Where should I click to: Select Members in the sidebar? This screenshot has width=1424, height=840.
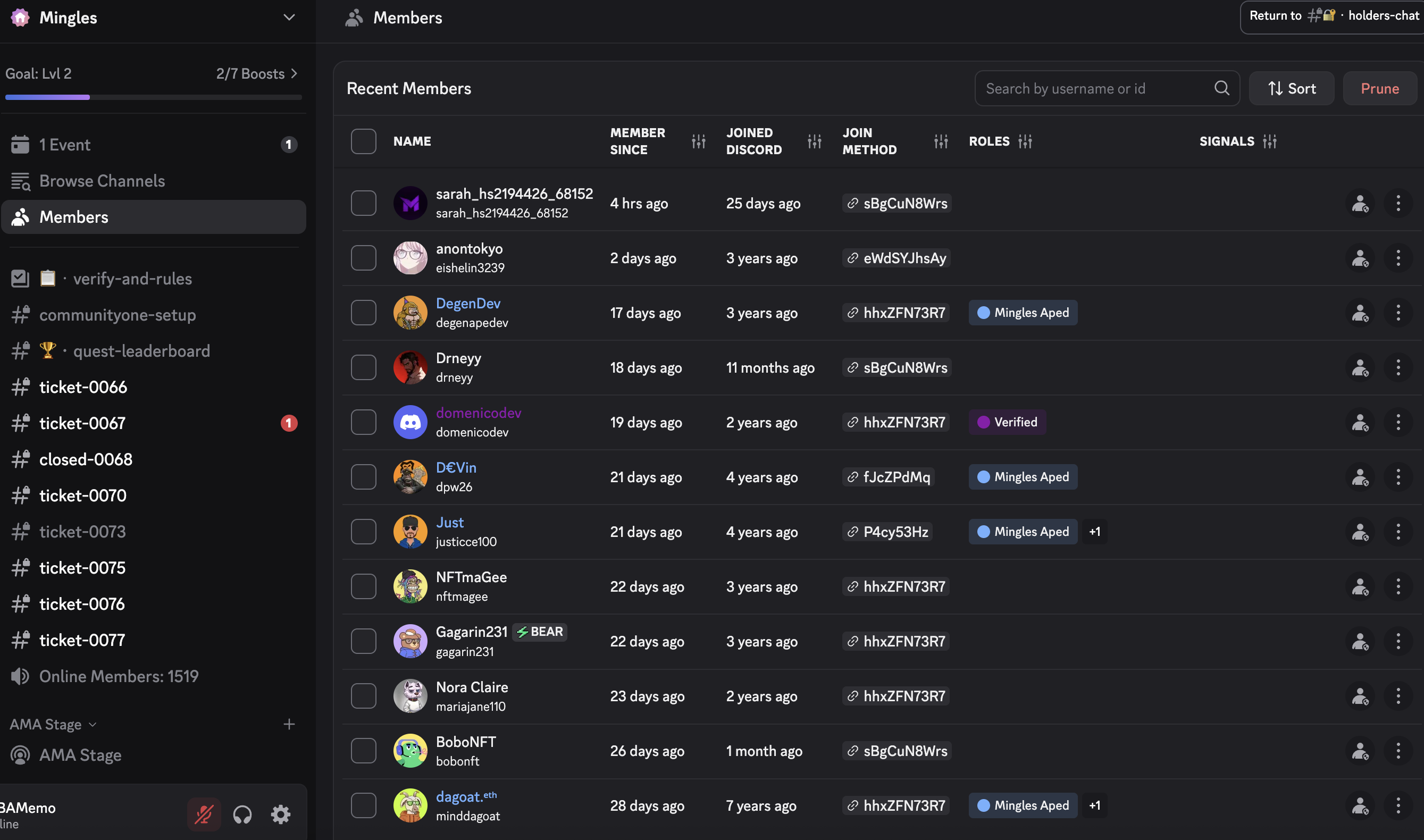point(153,217)
